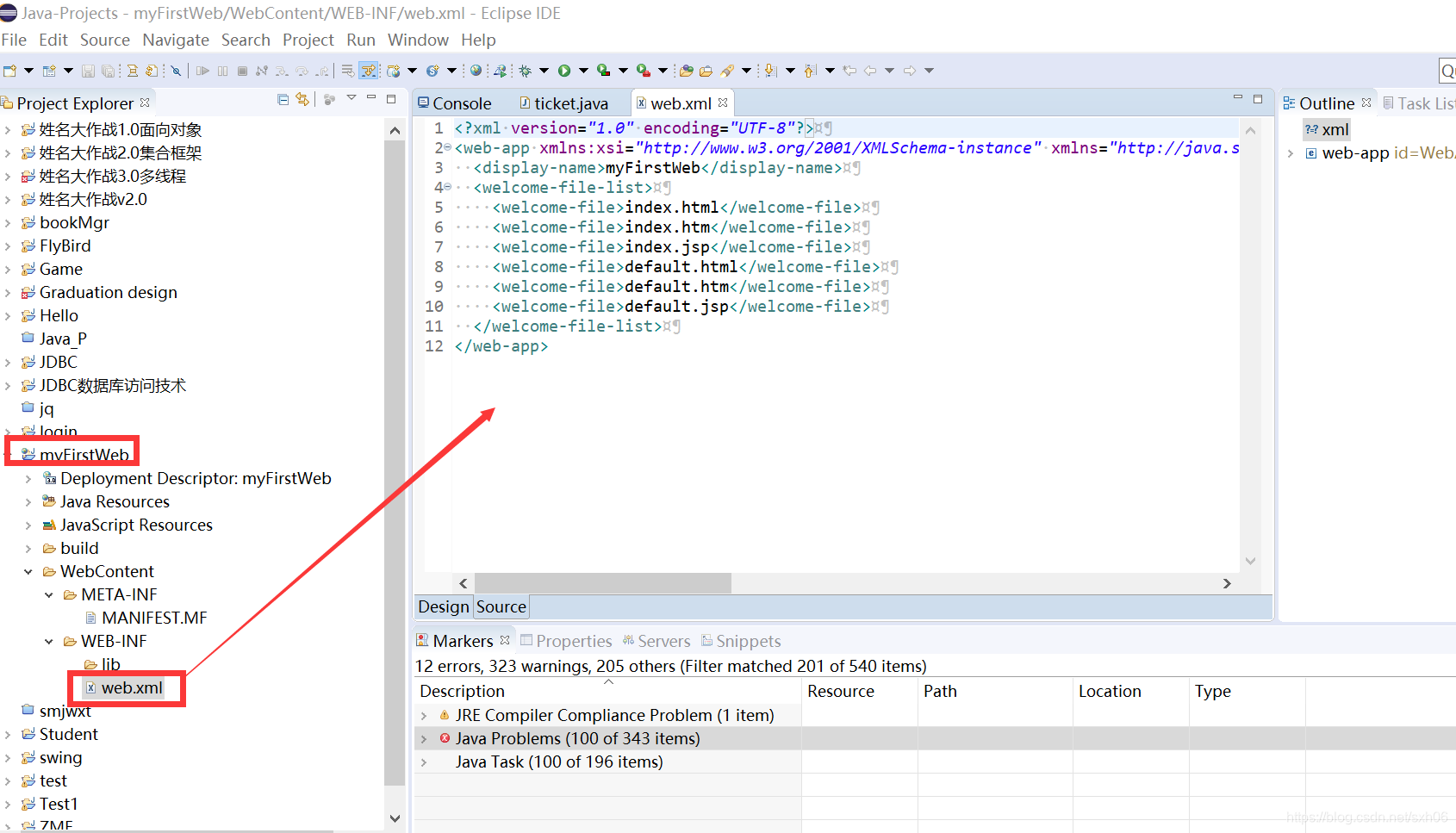Sort markers by Description column header
This screenshot has height=833, width=1456.
pyautogui.click(x=462, y=691)
